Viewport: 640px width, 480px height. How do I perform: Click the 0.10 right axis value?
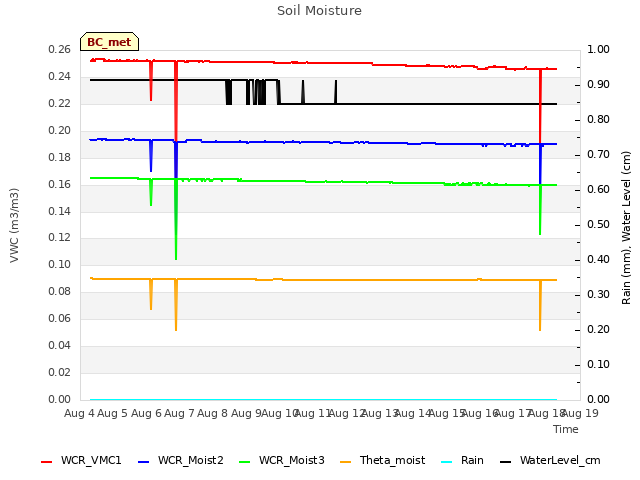click(598, 364)
